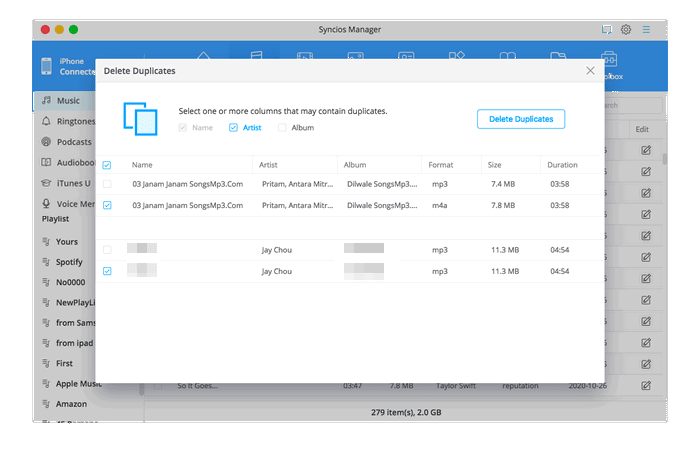Screen dimensions: 700x469
Task: Click the Playlist section heading
Action: (x=55, y=219)
